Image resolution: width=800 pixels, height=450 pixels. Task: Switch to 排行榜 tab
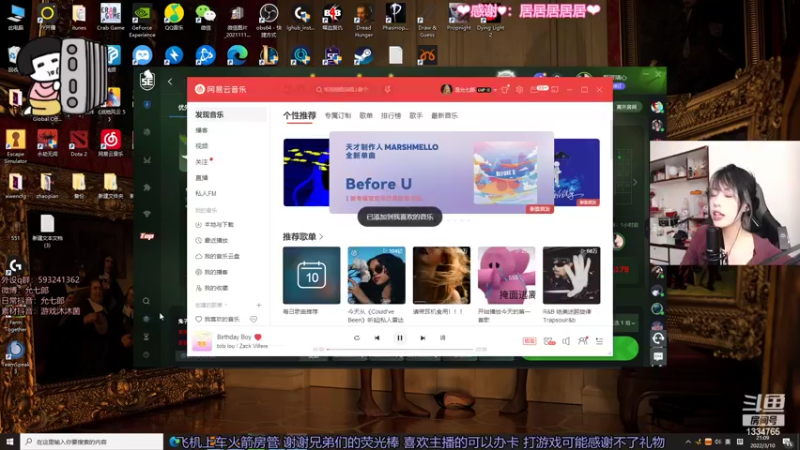[x=391, y=116]
